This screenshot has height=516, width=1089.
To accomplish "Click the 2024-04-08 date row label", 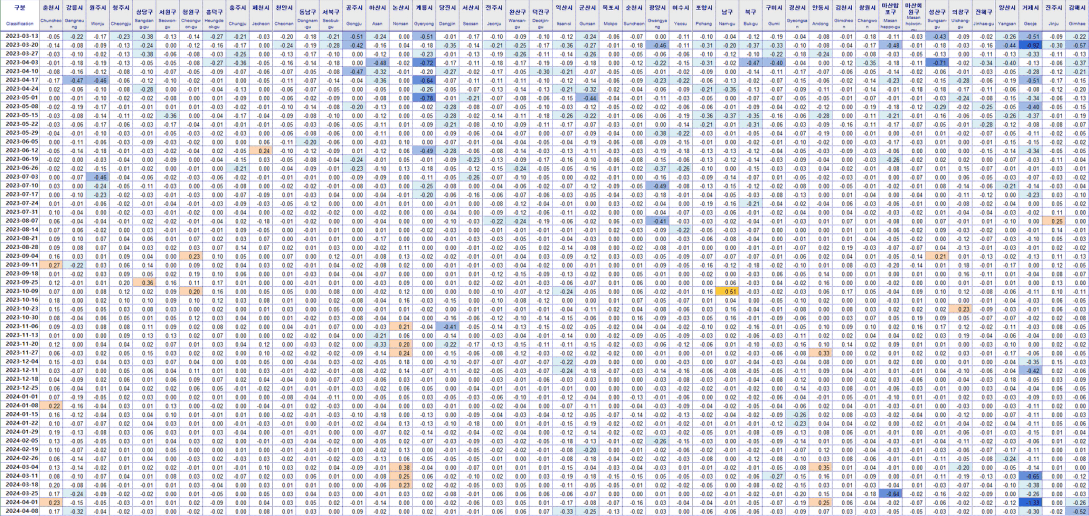I will tap(20, 510).
